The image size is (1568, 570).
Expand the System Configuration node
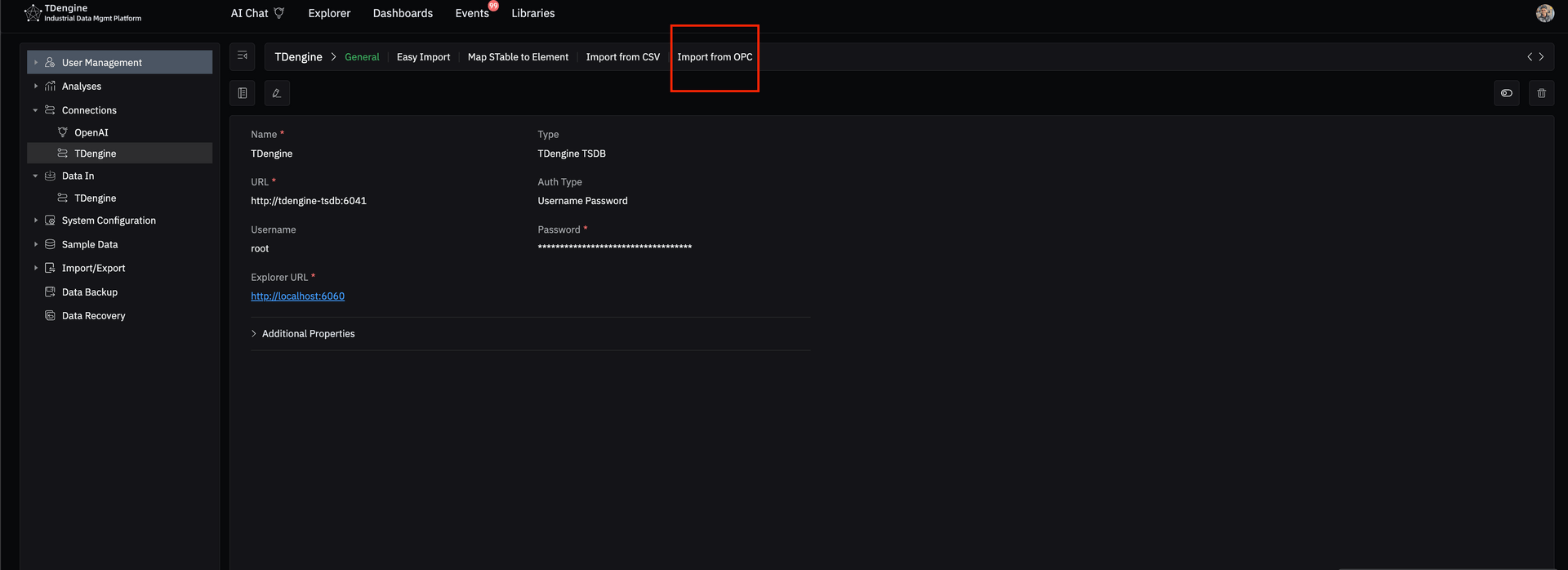[35, 220]
